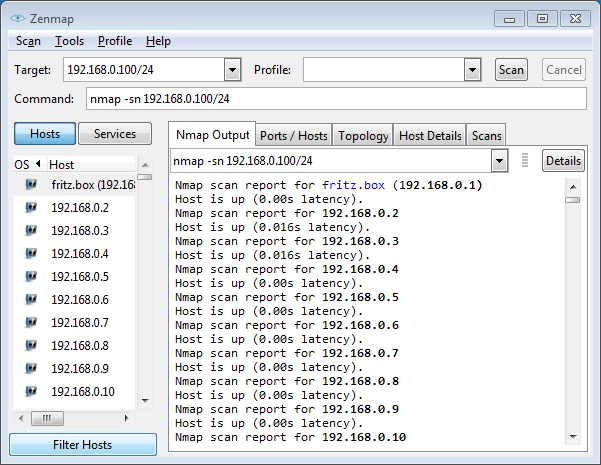
Task: Switch to the Scans tab
Action: click(x=486, y=136)
